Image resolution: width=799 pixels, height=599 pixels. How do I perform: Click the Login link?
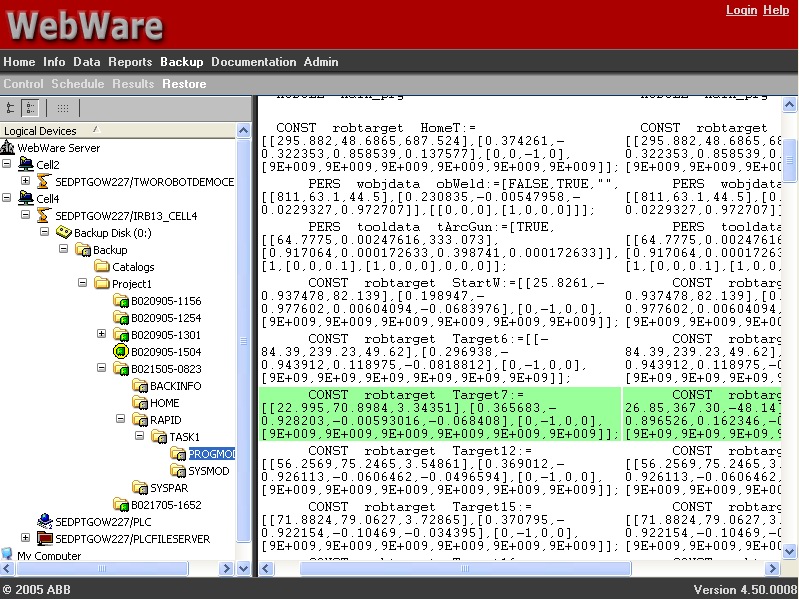(x=741, y=10)
